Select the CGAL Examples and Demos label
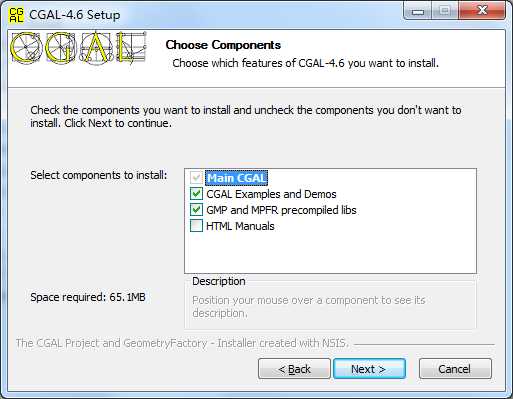Viewport: 513px width, 399px height. pyautogui.click(x=271, y=194)
